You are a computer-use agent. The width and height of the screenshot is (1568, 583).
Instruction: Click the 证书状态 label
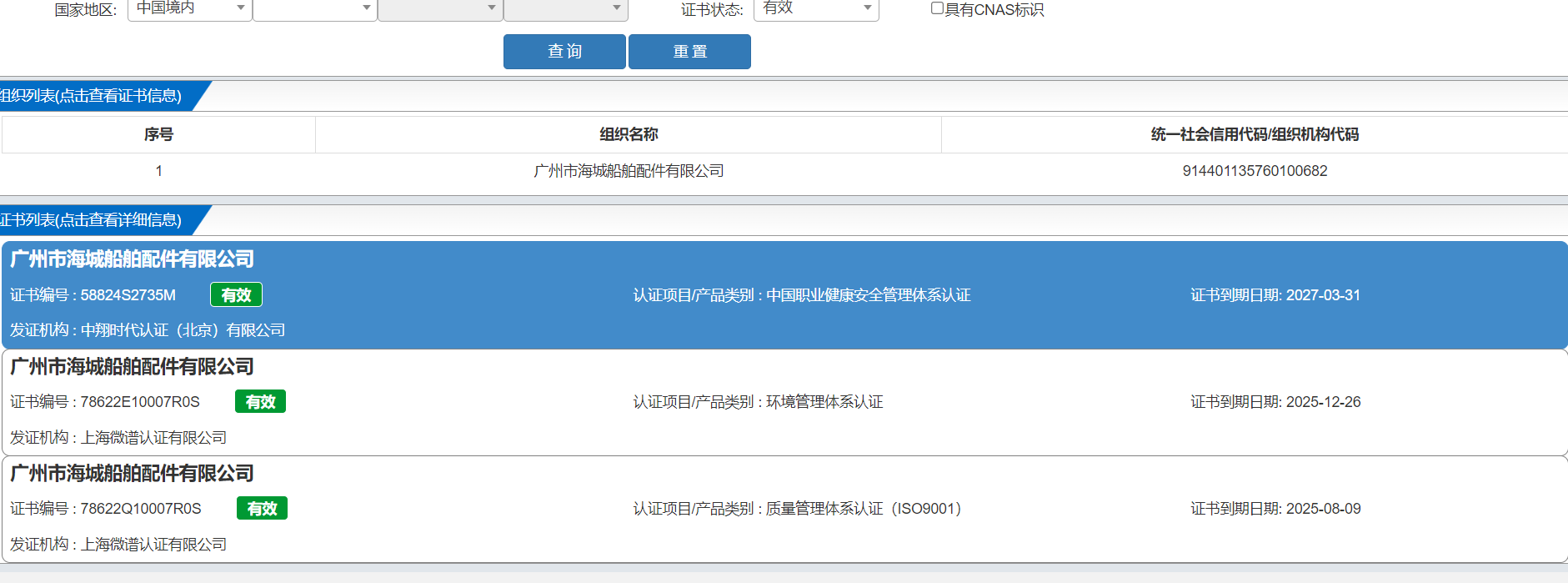point(712,10)
